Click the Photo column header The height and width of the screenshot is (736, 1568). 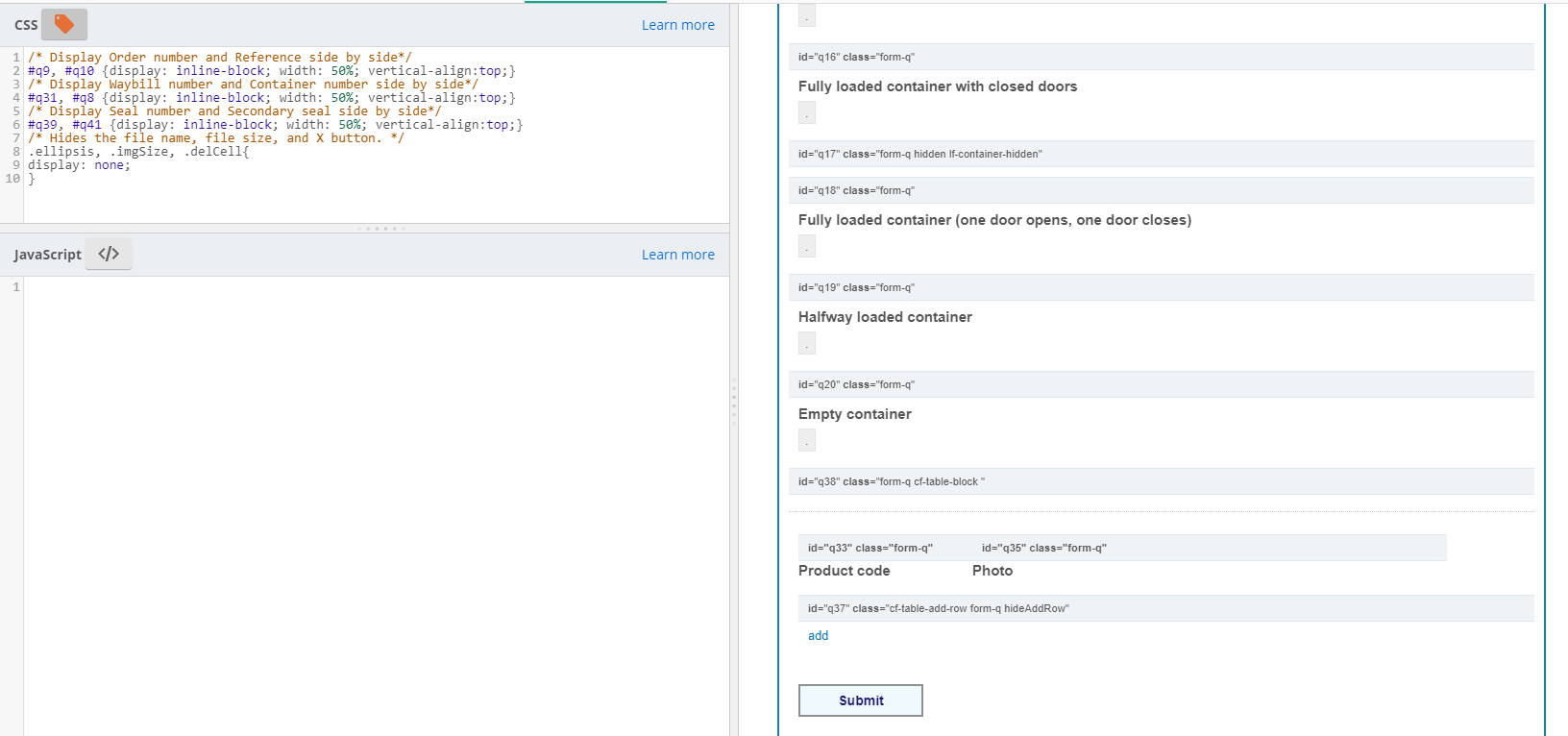click(992, 571)
